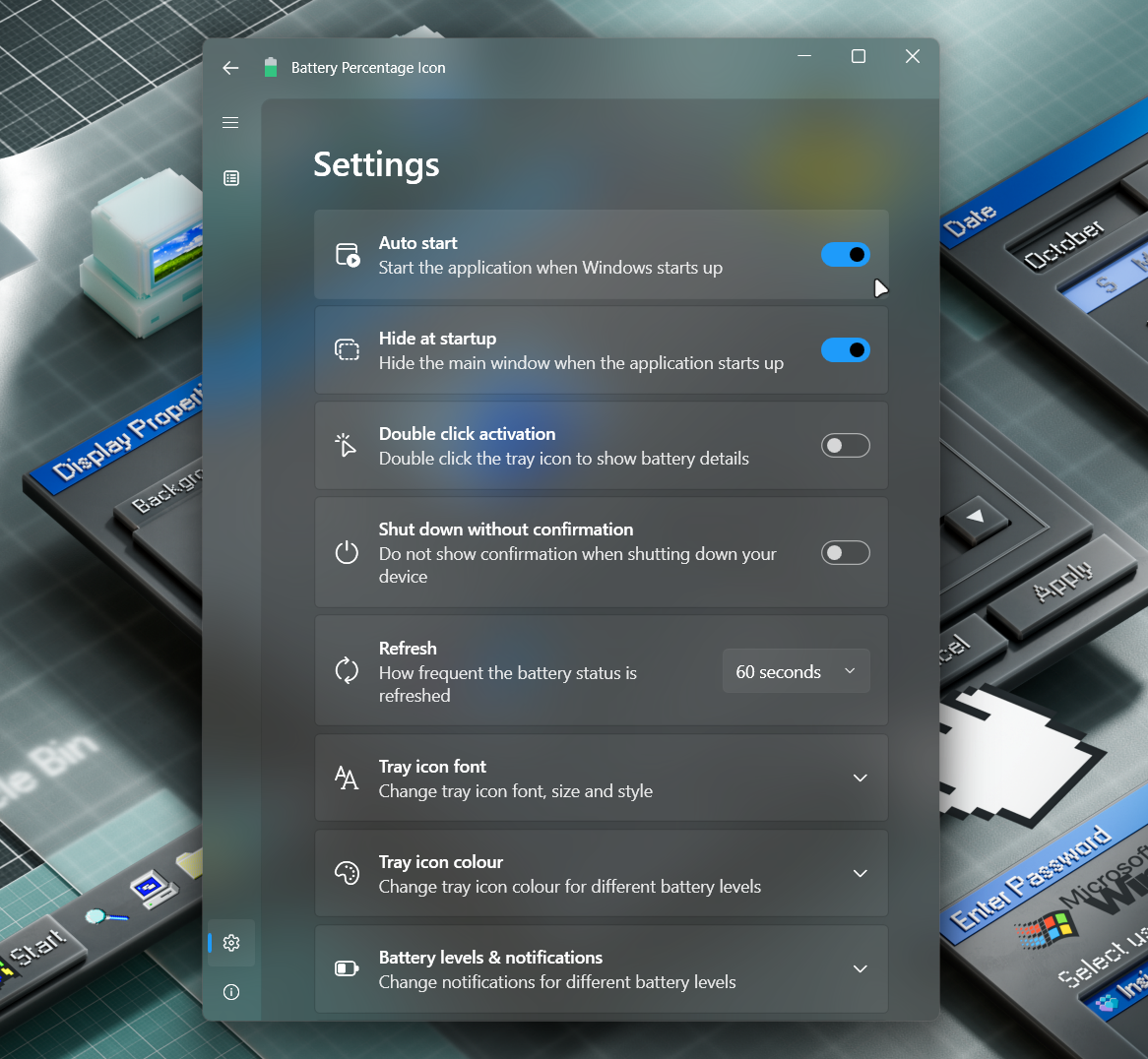Image resolution: width=1148 pixels, height=1059 pixels.
Task: Open the hamburger navigation menu
Action: pyautogui.click(x=230, y=122)
